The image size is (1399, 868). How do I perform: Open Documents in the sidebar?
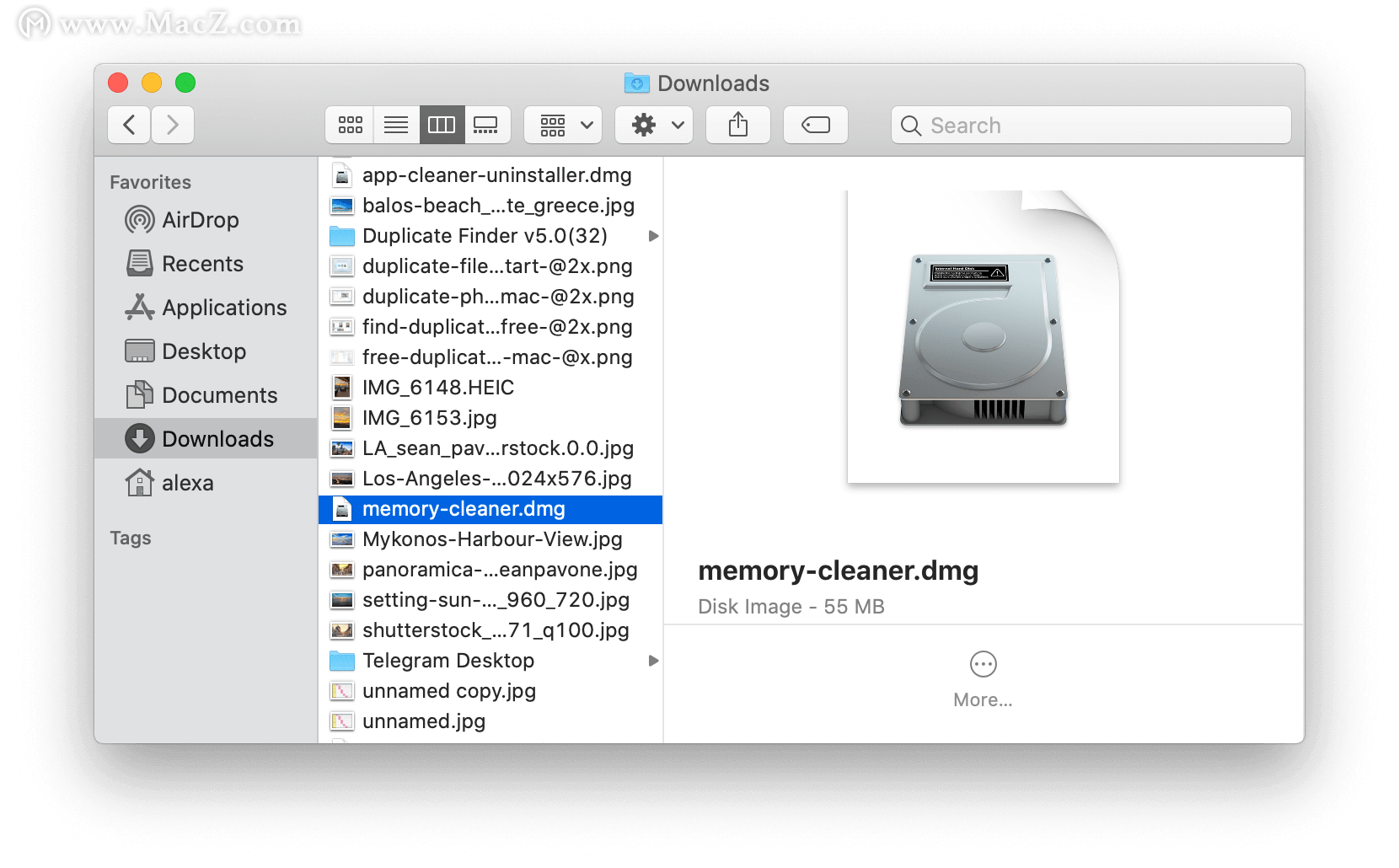pos(206,395)
